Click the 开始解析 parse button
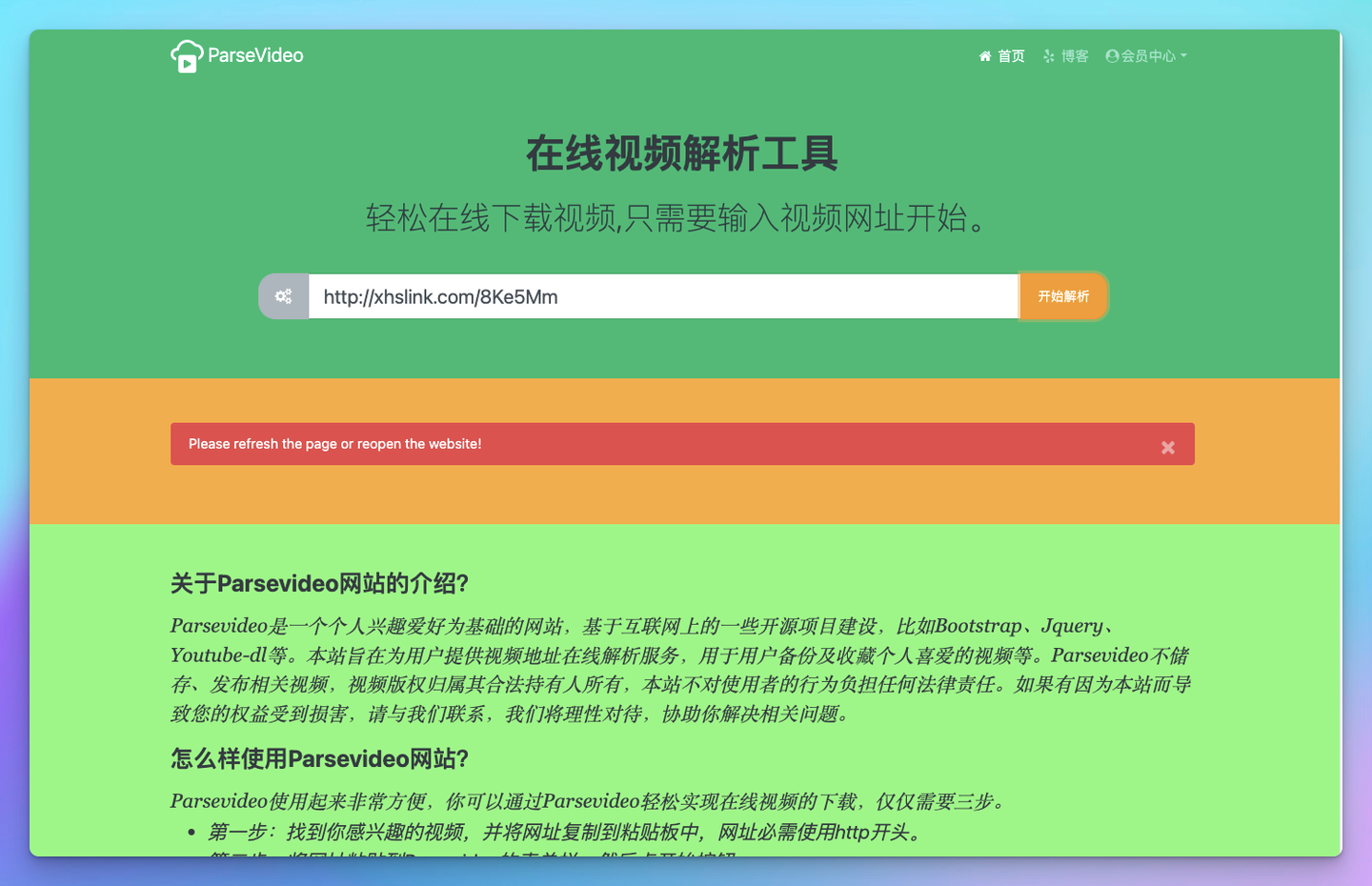The image size is (1372, 886). tap(1062, 296)
